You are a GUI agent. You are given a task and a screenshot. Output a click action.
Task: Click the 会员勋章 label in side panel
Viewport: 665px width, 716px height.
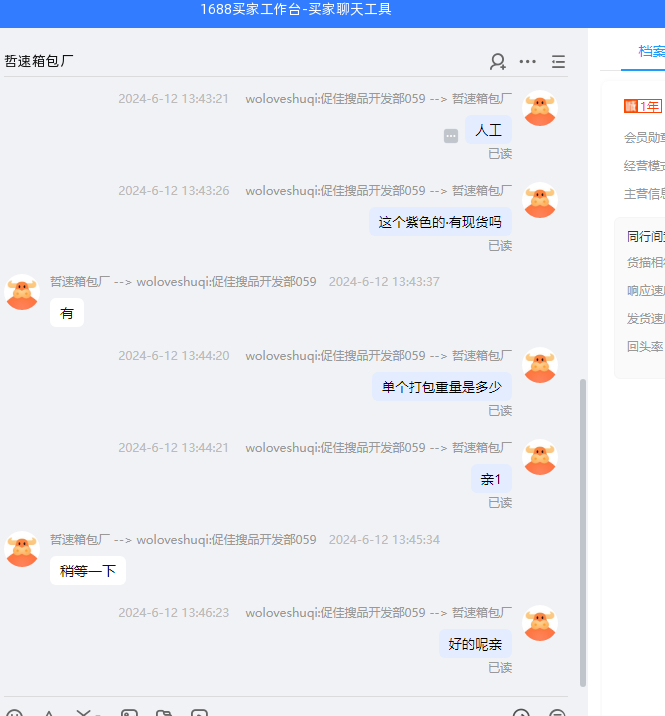click(644, 137)
